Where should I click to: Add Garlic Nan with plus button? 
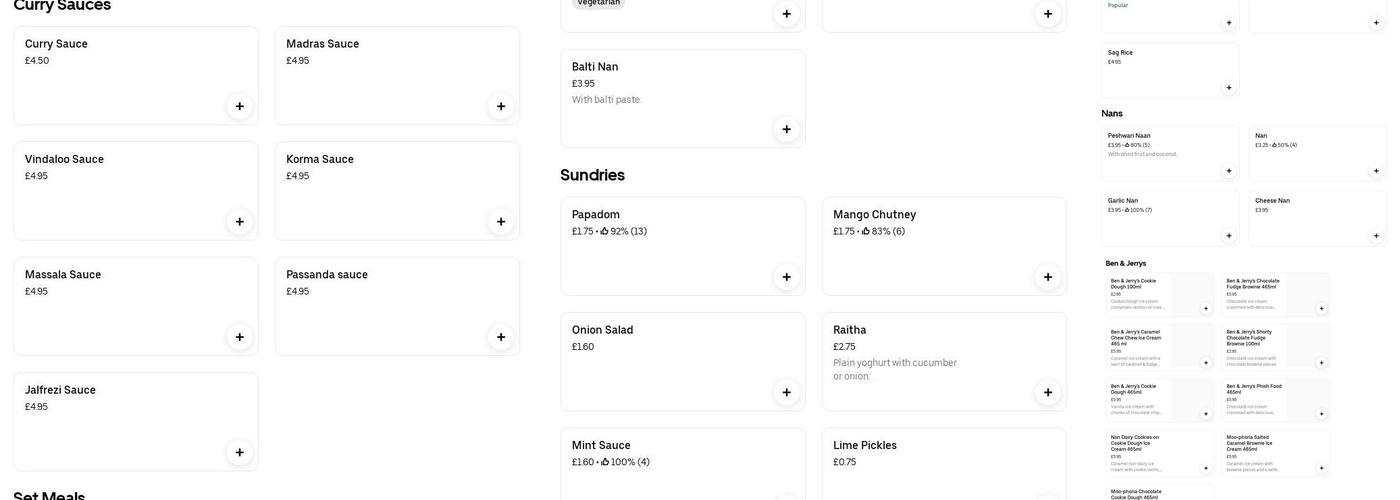click(x=1229, y=236)
